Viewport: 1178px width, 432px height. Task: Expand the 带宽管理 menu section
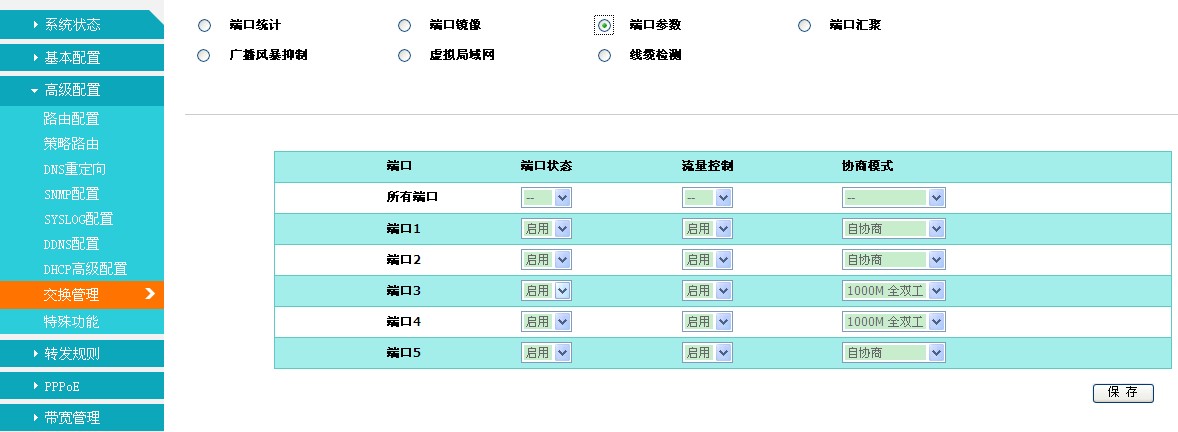[81, 418]
